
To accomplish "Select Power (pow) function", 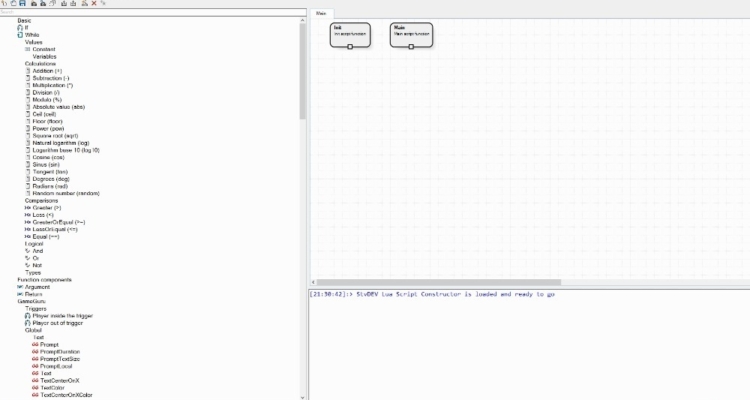I will tap(44, 128).
